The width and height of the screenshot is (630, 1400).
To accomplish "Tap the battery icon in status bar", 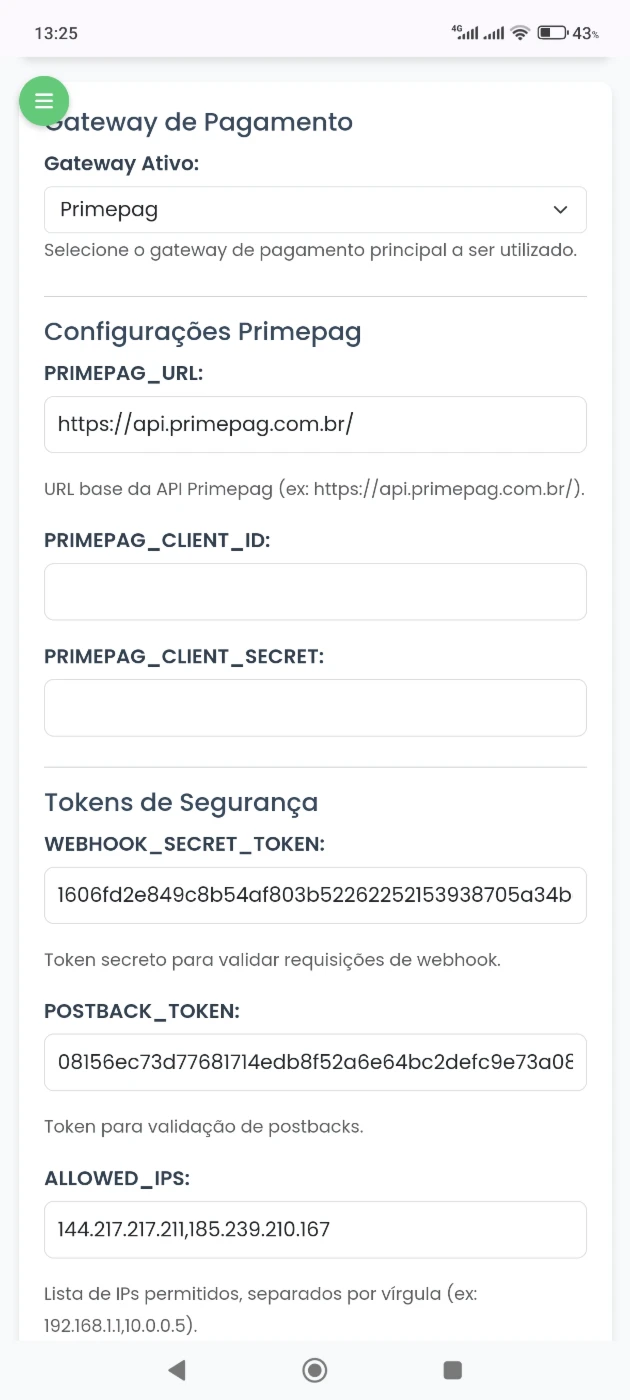I will 552,33.
